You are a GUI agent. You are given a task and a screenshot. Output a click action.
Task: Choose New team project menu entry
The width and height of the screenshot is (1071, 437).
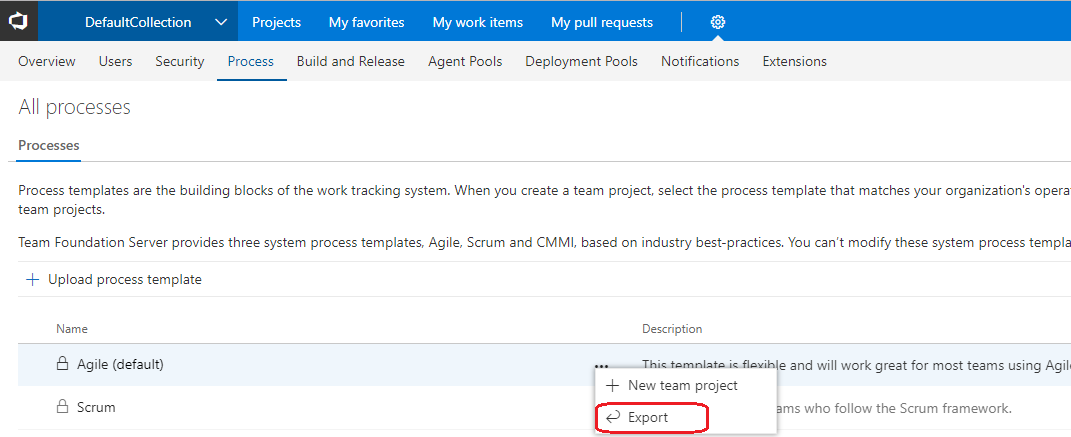click(683, 385)
